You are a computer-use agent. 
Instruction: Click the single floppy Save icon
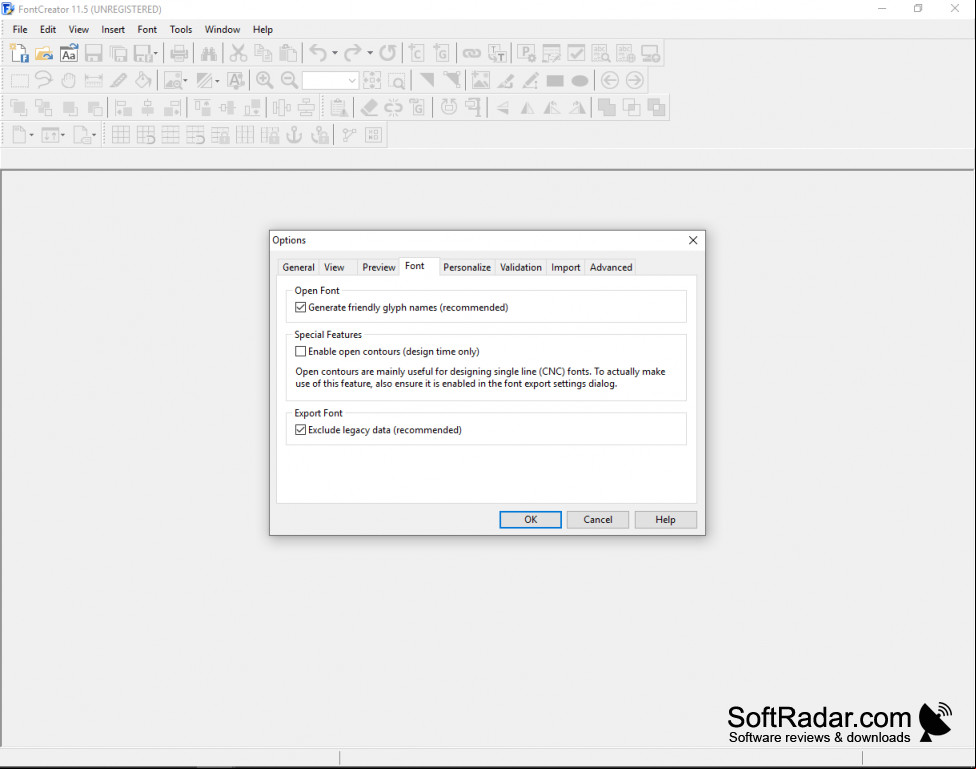[93, 54]
